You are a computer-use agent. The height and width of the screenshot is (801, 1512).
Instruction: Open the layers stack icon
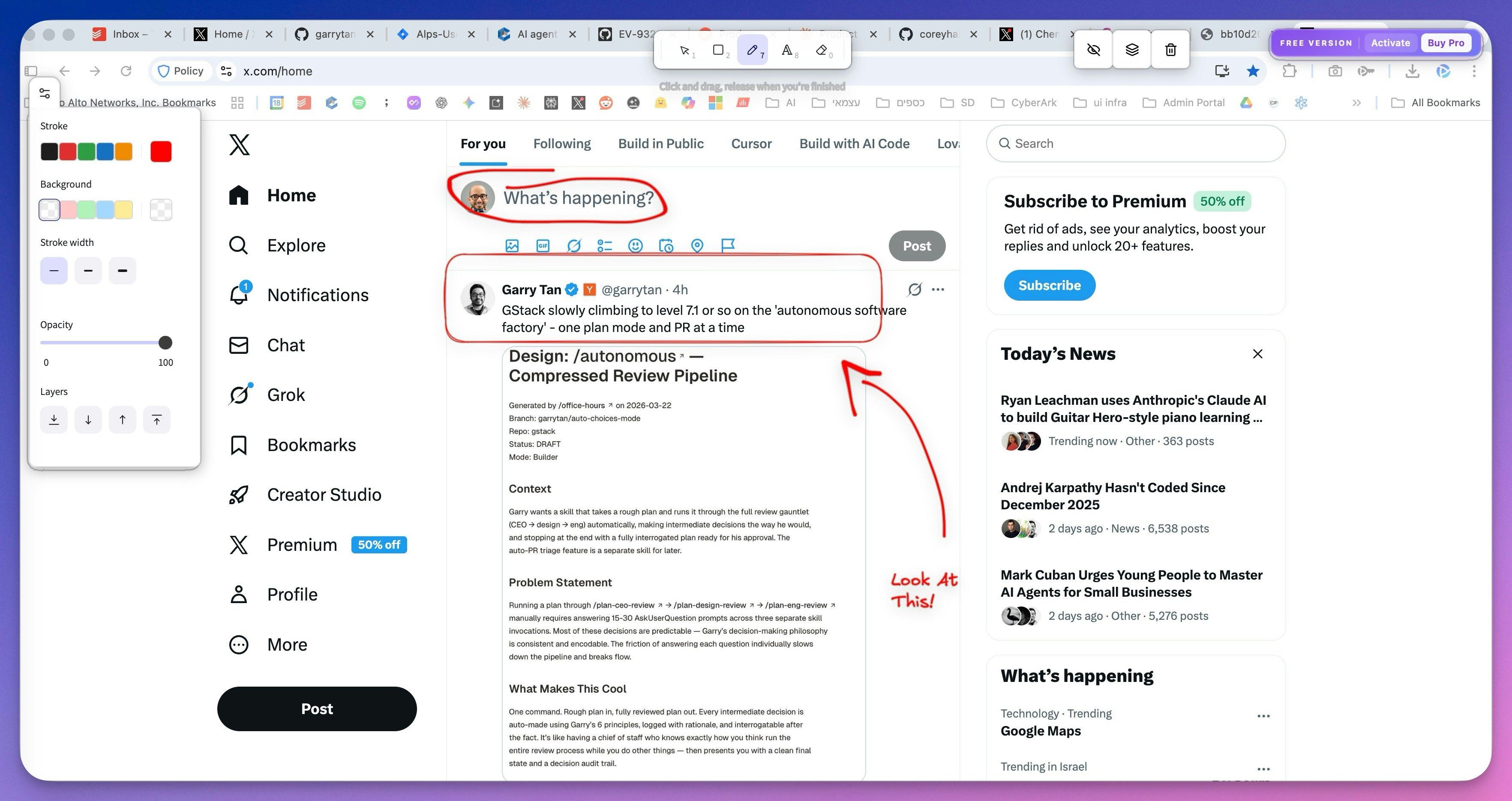click(1132, 50)
